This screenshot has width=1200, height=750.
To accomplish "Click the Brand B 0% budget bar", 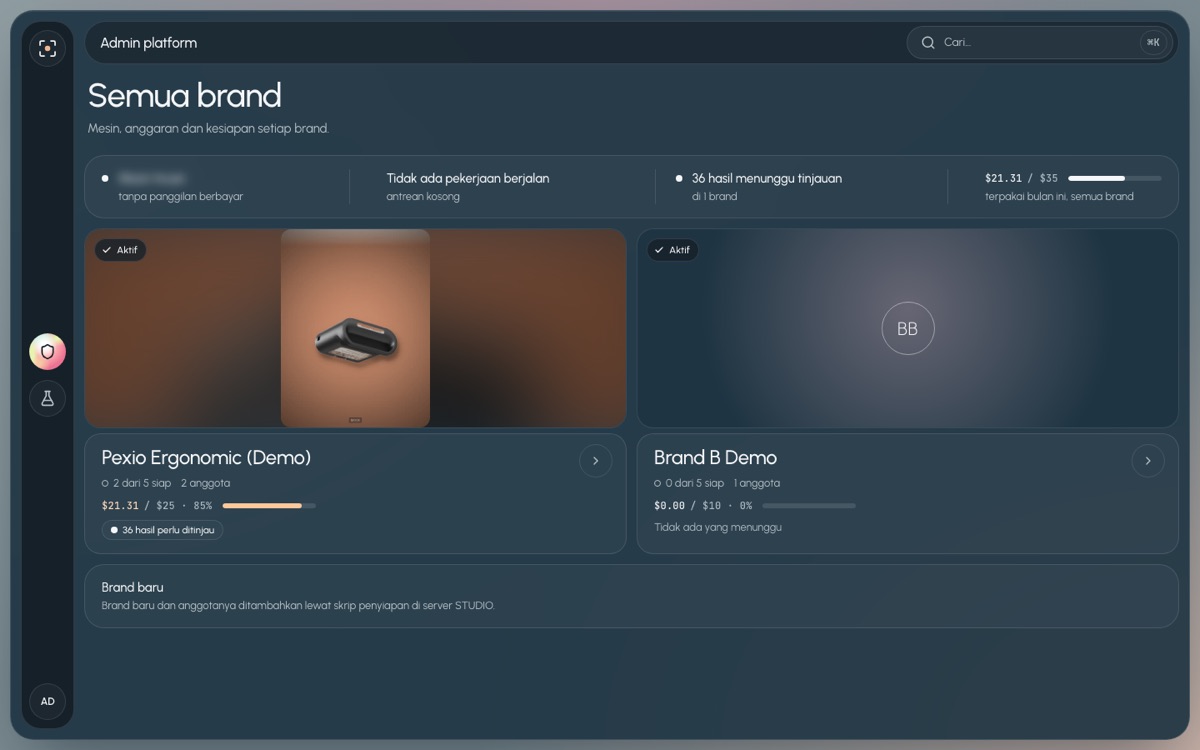I will pos(809,506).
